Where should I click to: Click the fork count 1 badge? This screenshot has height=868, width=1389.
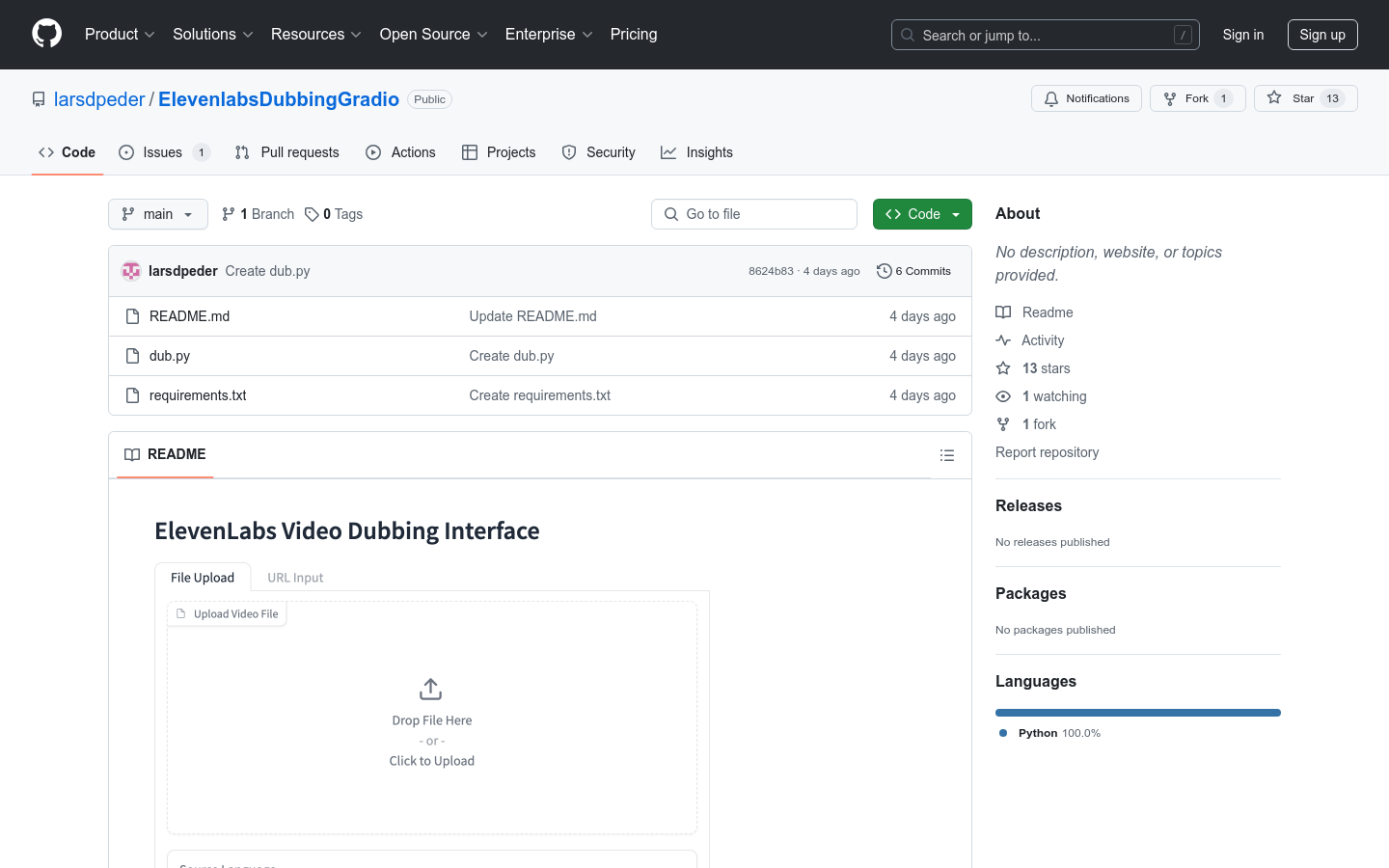1223,98
